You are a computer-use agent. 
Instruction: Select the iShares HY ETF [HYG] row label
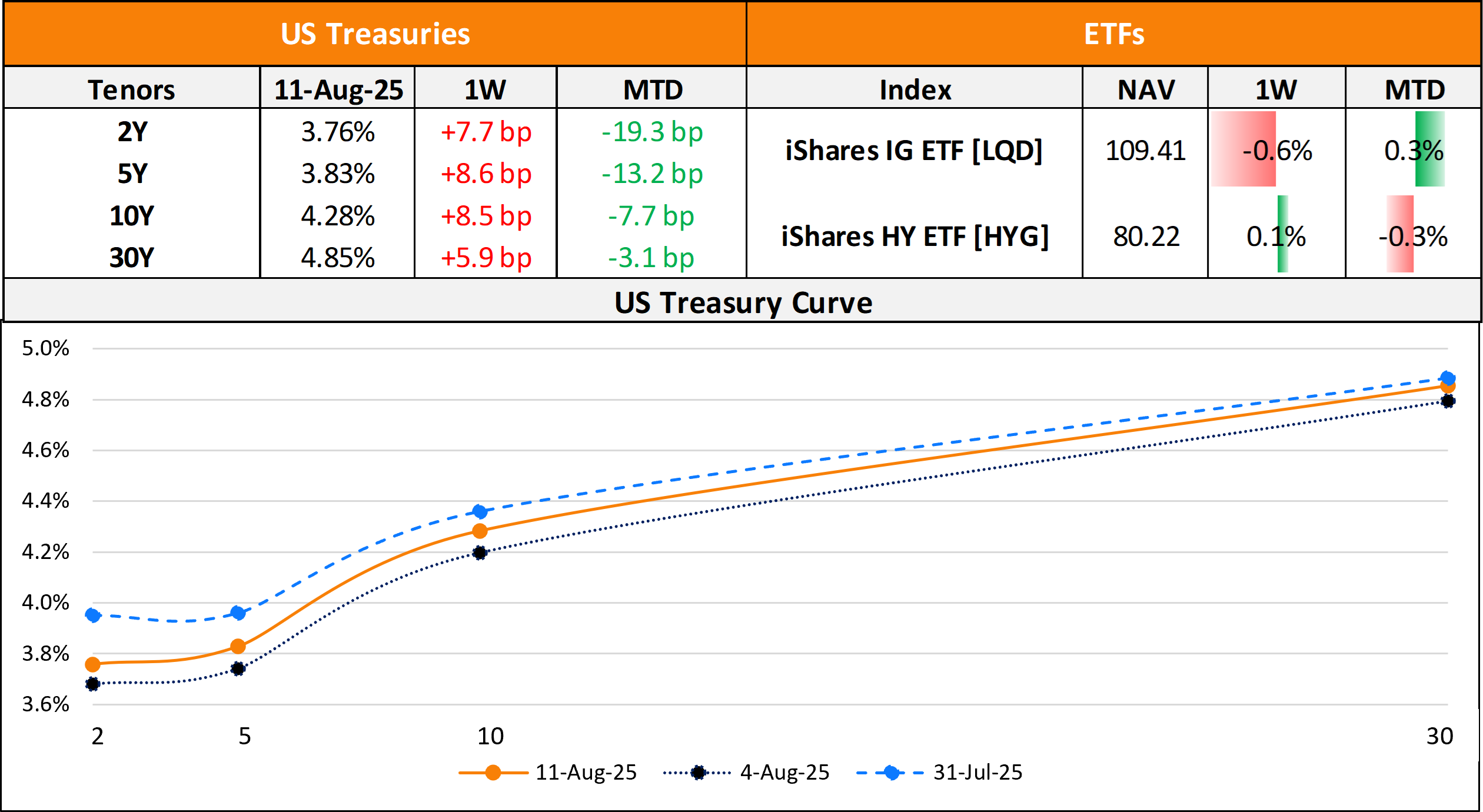coord(915,237)
